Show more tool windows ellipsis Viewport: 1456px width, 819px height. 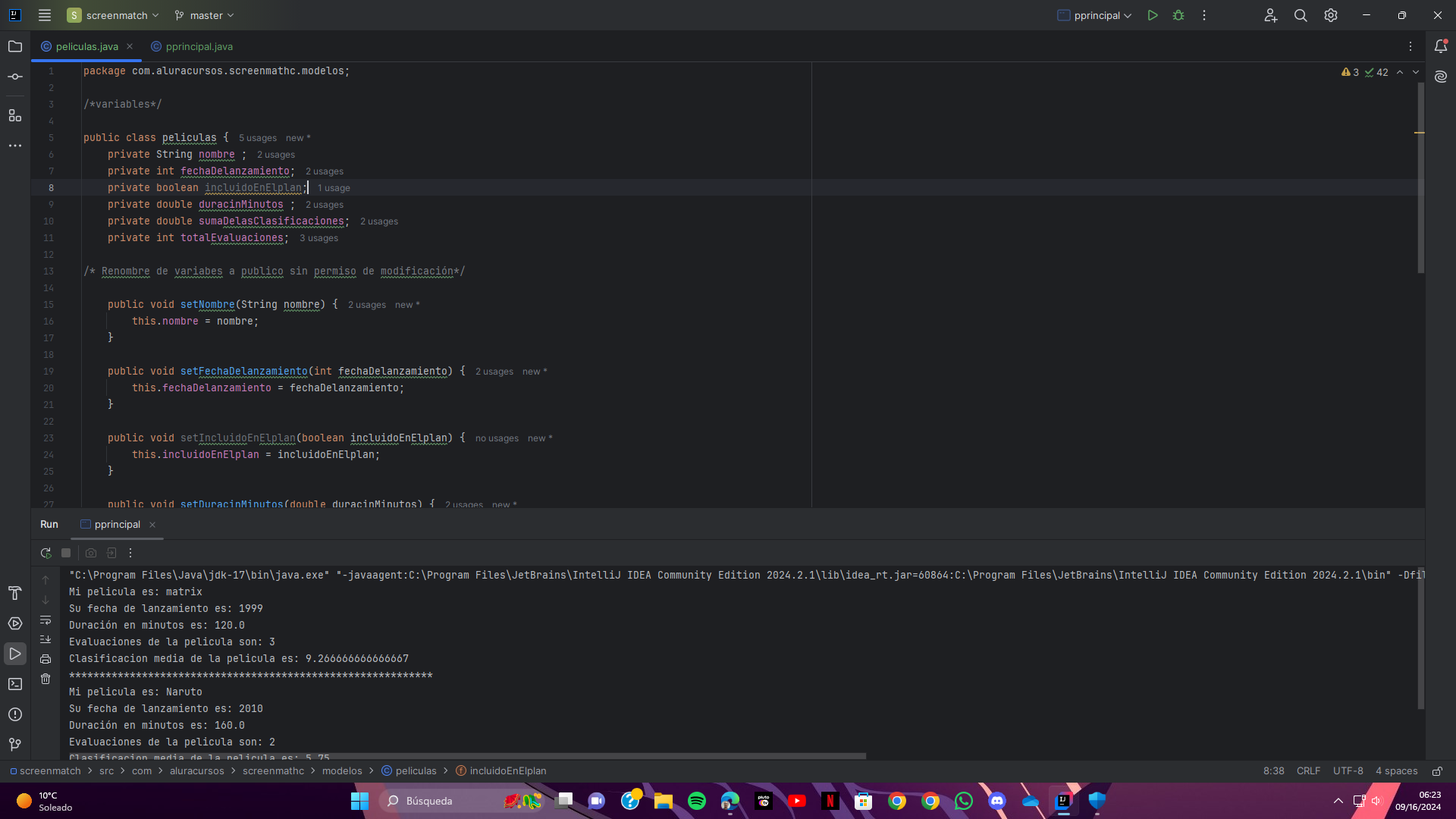pos(15,146)
